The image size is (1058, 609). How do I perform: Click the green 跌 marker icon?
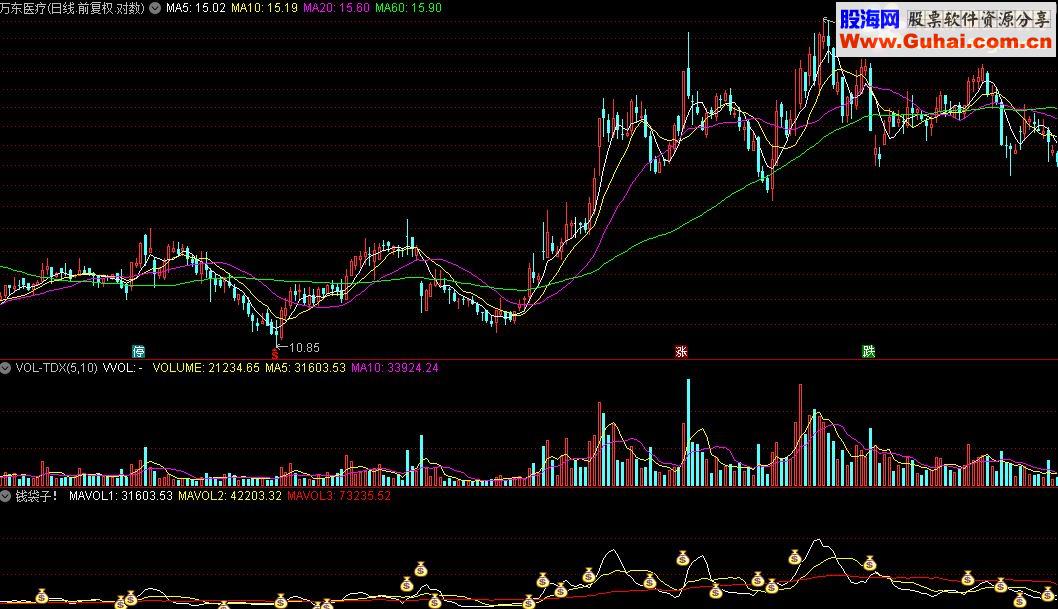868,351
